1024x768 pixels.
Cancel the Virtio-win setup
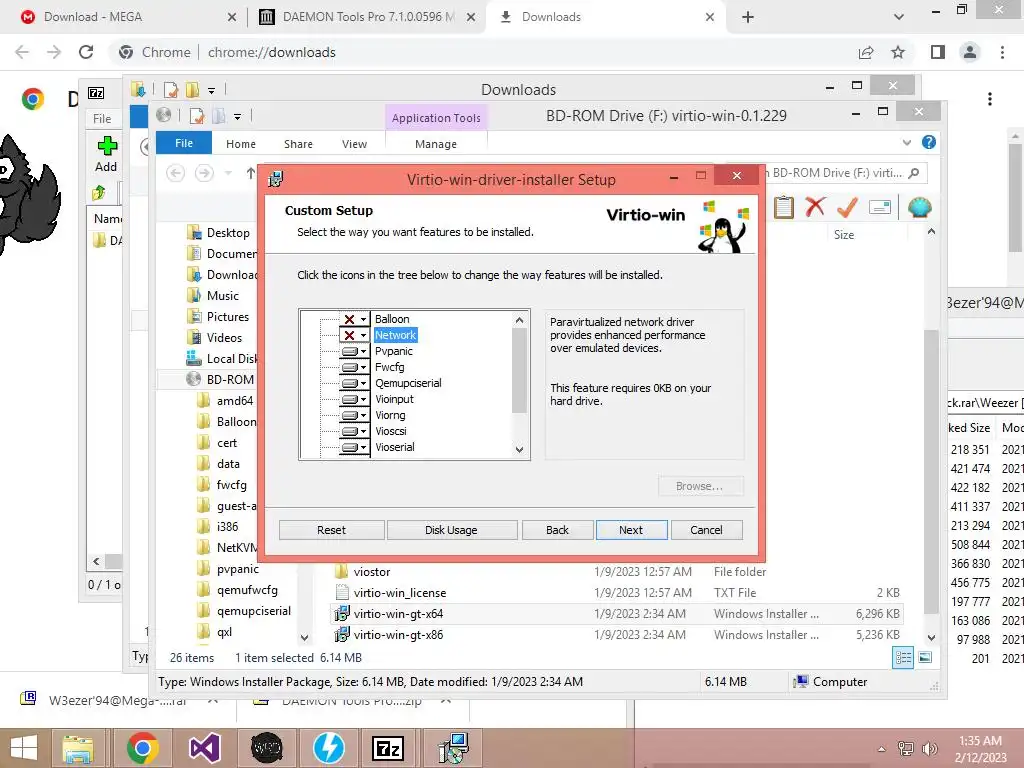706,530
